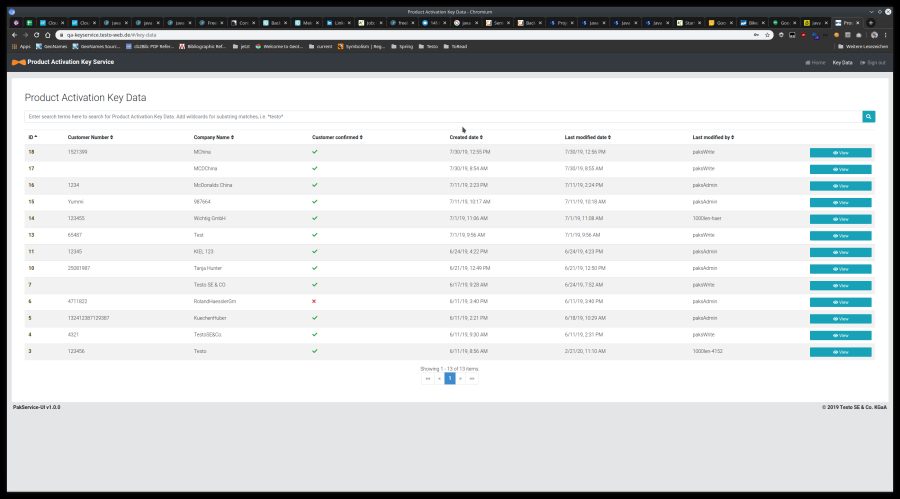The width and height of the screenshot is (900, 499).
Task: Go back using the browser back arrow
Action: tap(14, 34)
